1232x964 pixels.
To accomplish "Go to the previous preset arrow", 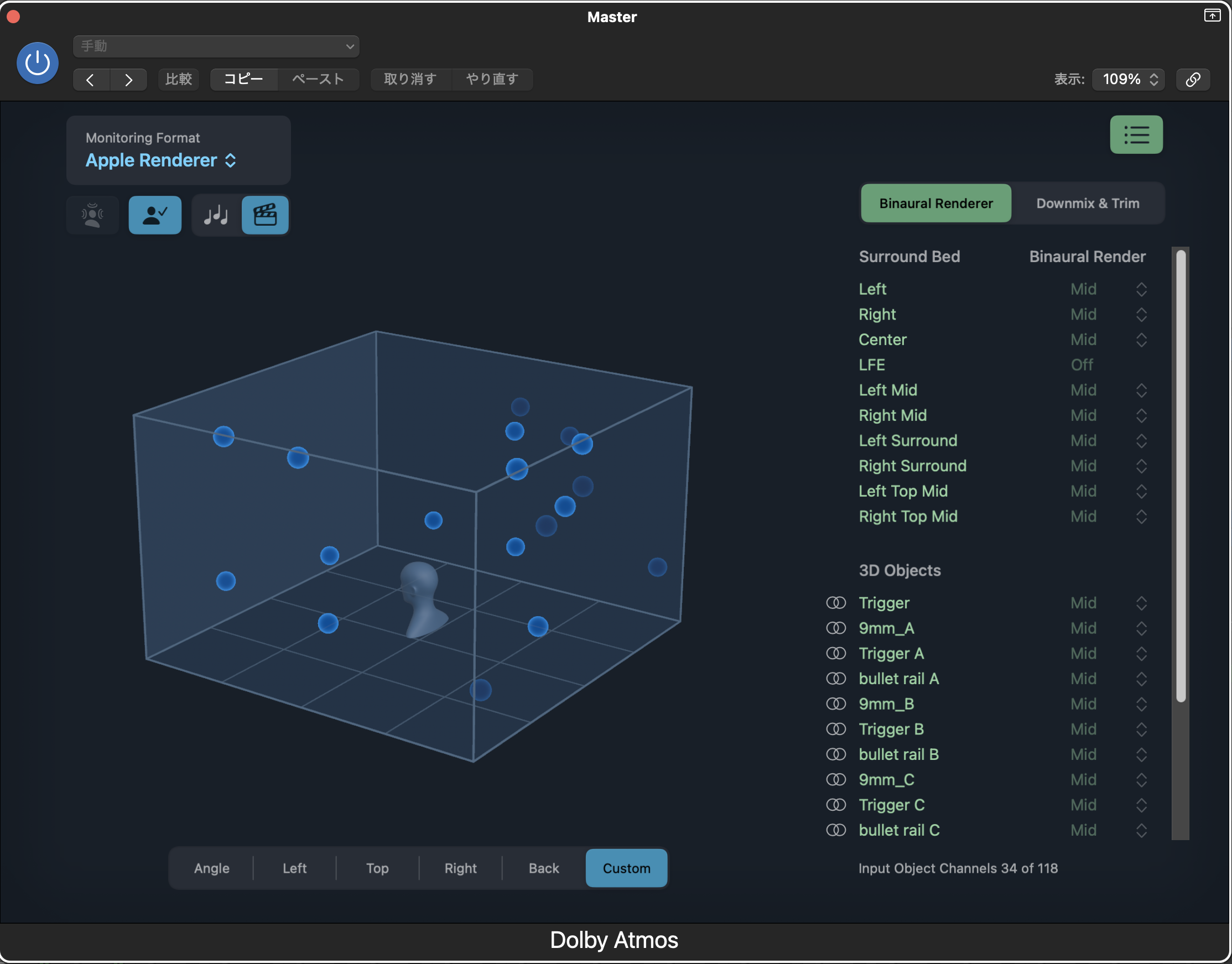I will coord(91,80).
